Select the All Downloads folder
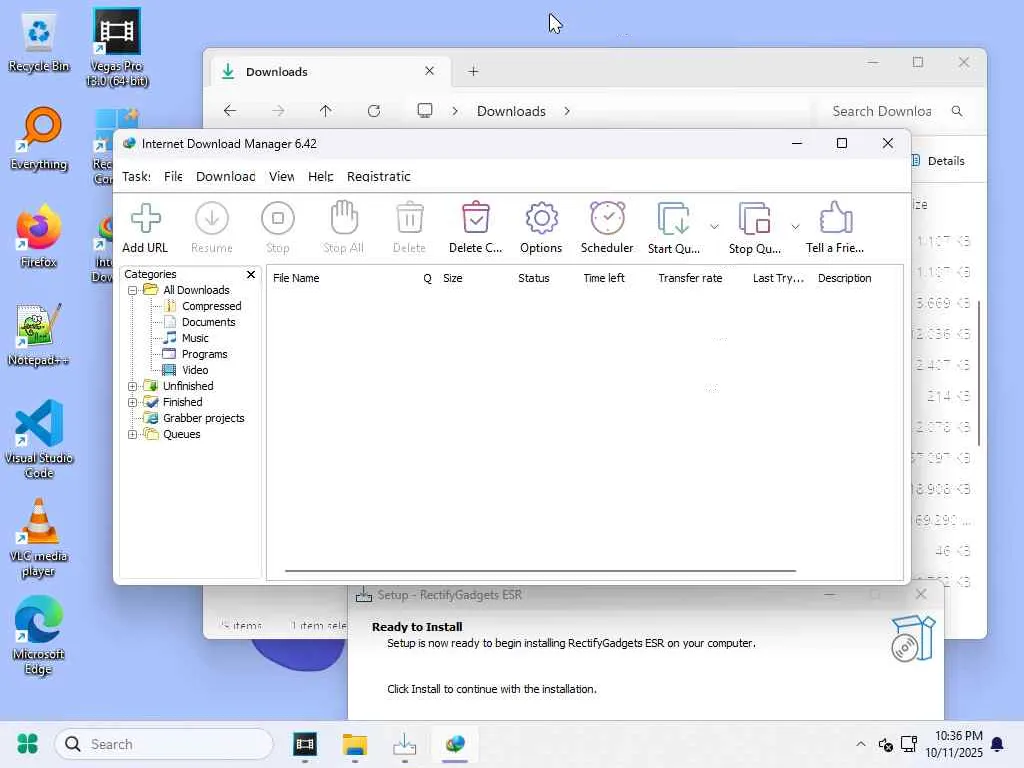This screenshot has width=1024, height=768. (196, 290)
